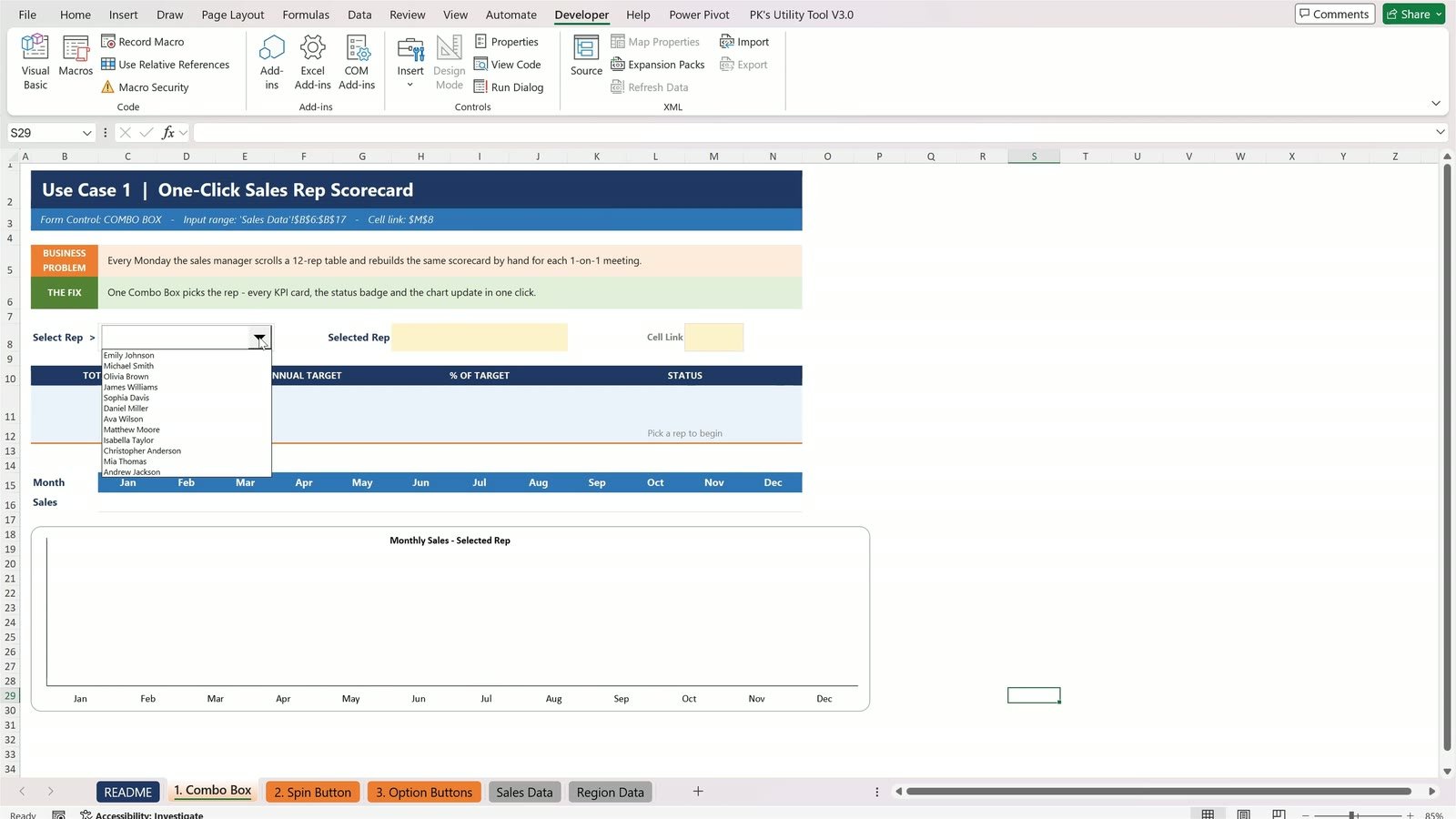
Task: Click XML Import
Action: [744, 42]
